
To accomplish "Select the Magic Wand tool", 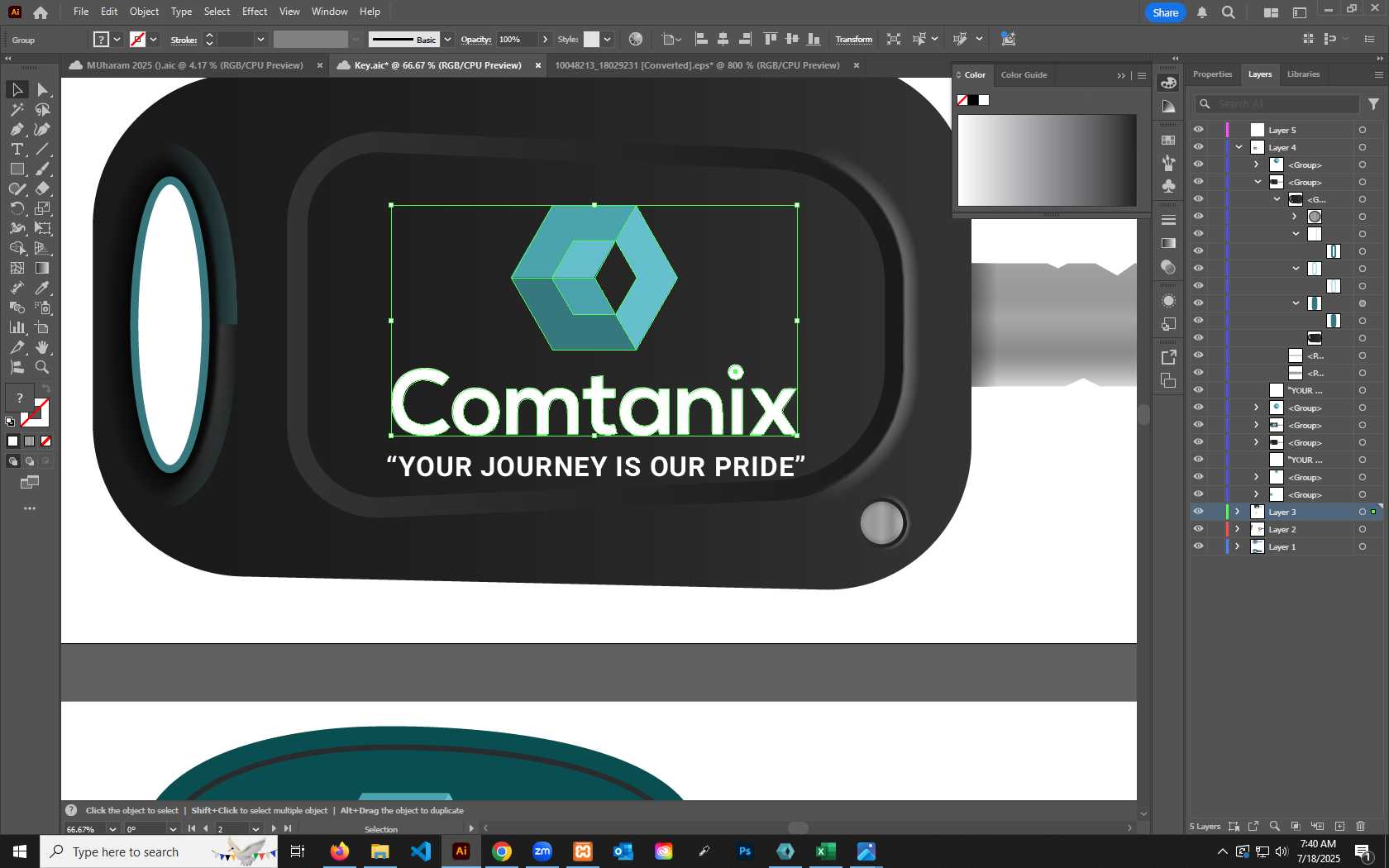I will pyautogui.click(x=17, y=109).
